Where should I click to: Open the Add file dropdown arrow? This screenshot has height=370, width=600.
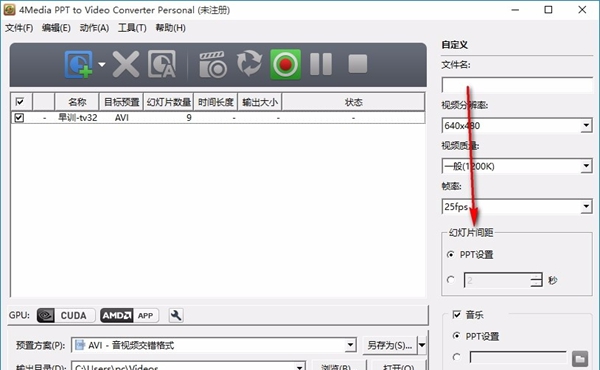[102, 64]
